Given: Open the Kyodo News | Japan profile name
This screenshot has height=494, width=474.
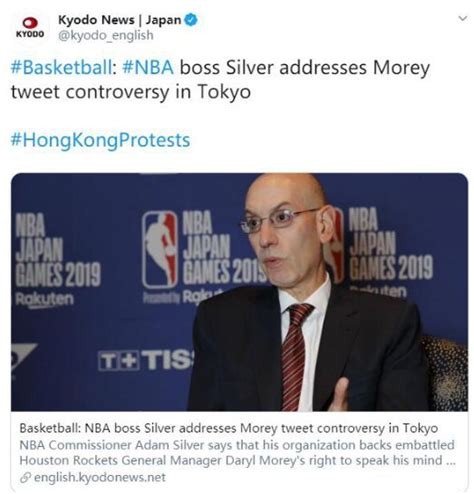Looking at the screenshot, I should (120, 20).
